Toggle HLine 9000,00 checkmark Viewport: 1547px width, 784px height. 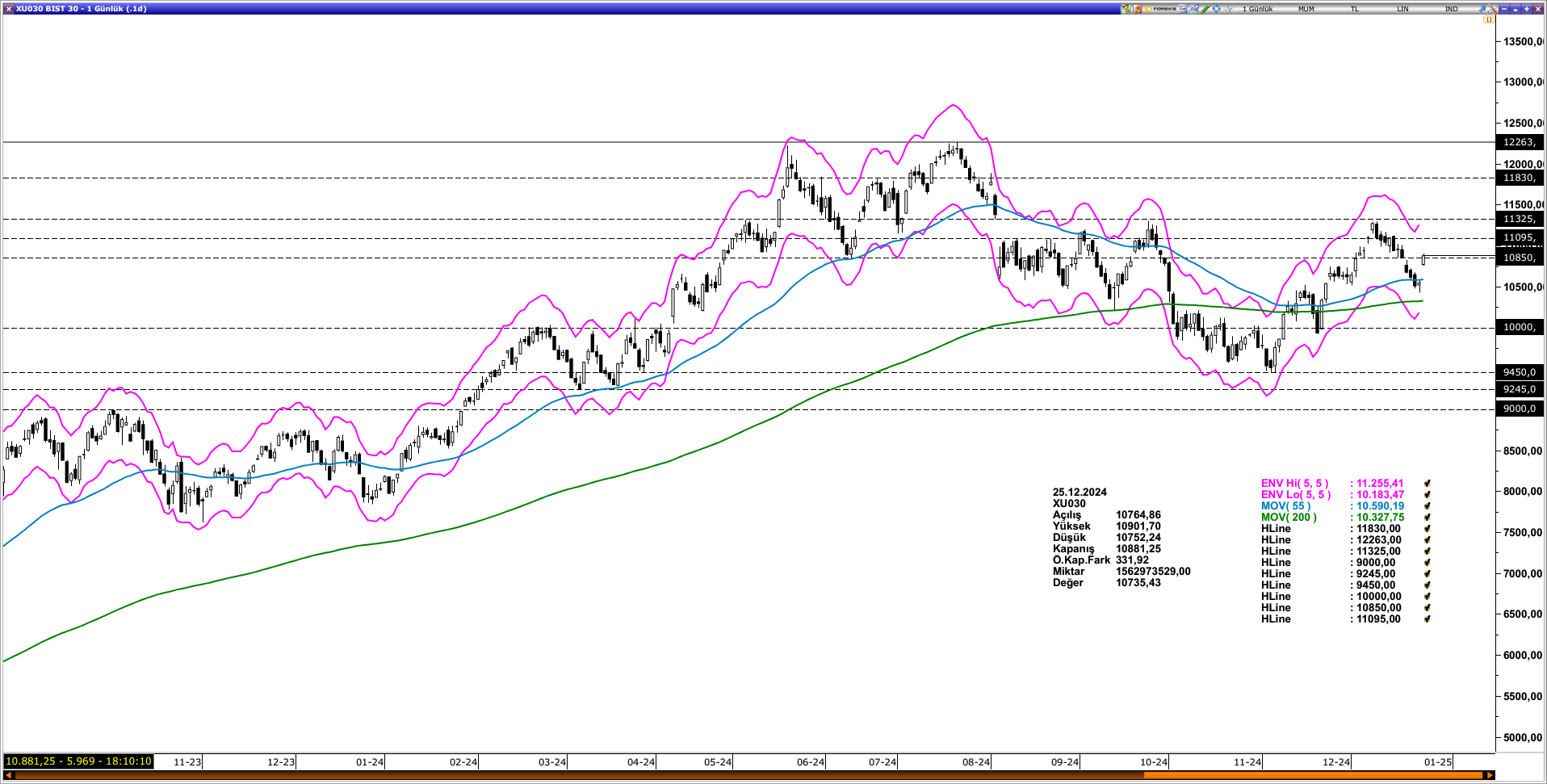pyautogui.click(x=1428, y=563)
